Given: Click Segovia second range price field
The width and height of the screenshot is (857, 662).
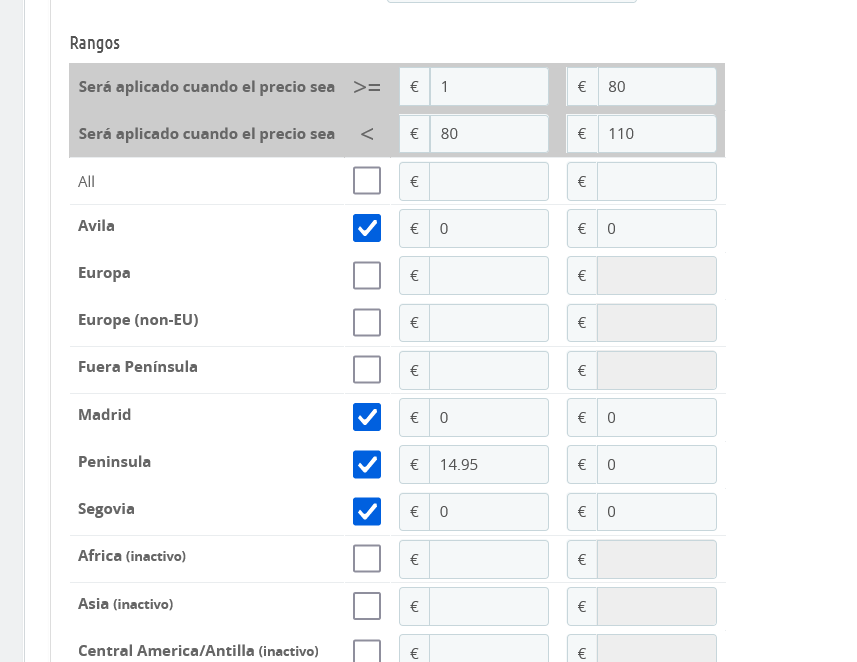Looking at the screenshot, I should tap(656, 512).
